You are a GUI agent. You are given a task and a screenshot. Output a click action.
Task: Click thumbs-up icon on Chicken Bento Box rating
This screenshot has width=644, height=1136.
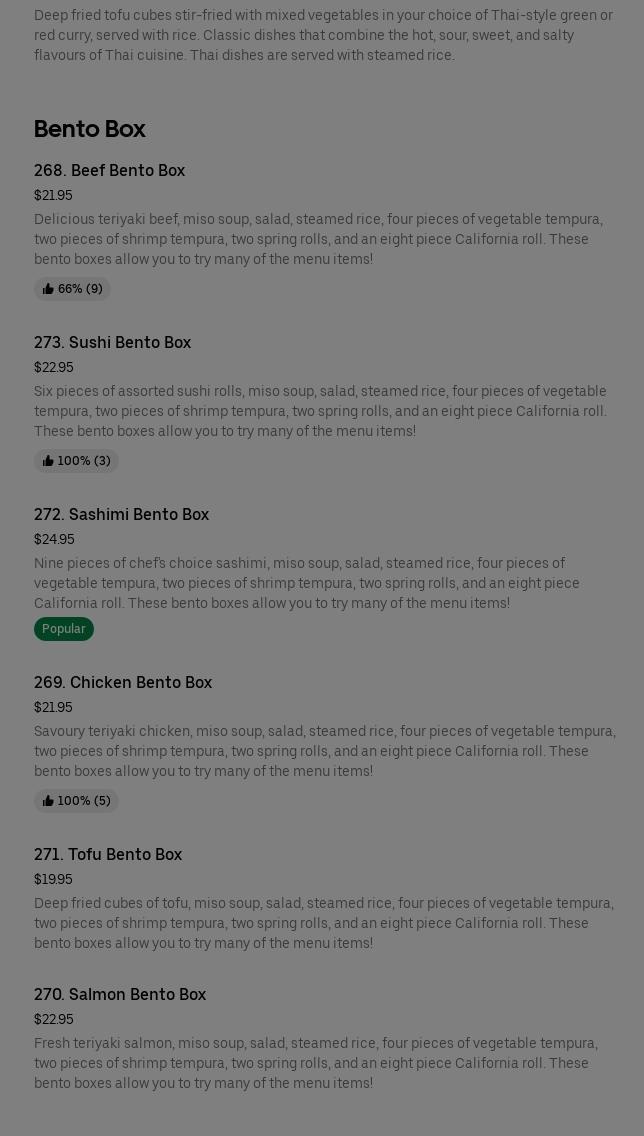pyautogui.click(x=48, y=801)
